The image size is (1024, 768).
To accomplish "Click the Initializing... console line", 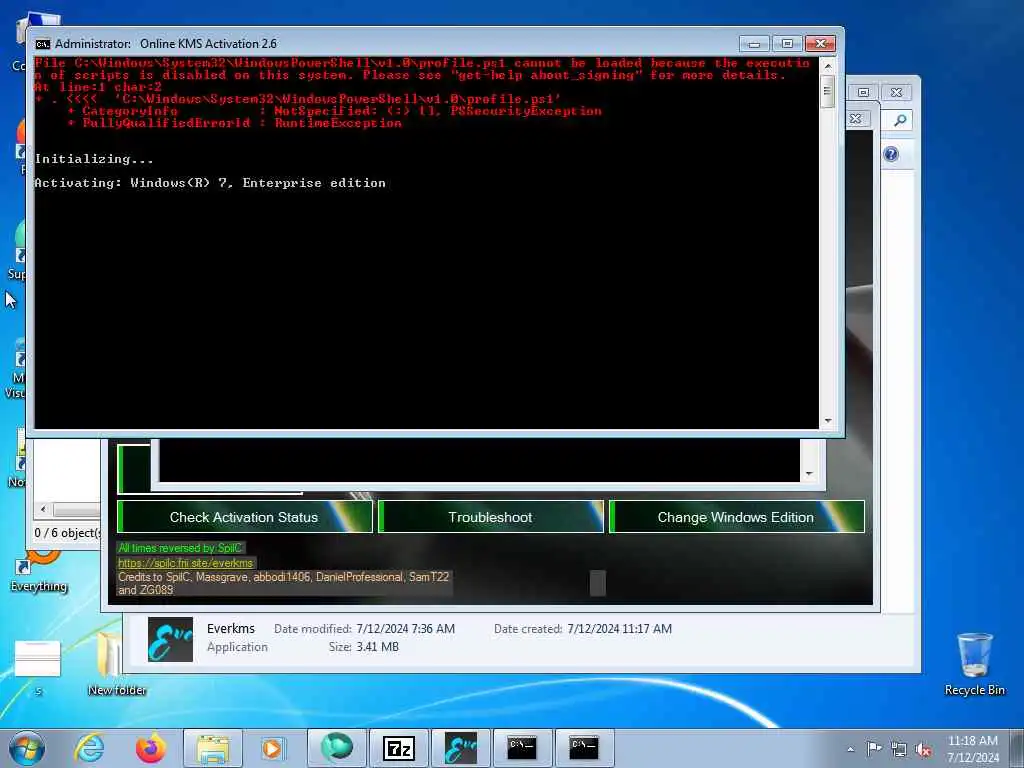I will point(94,159).
